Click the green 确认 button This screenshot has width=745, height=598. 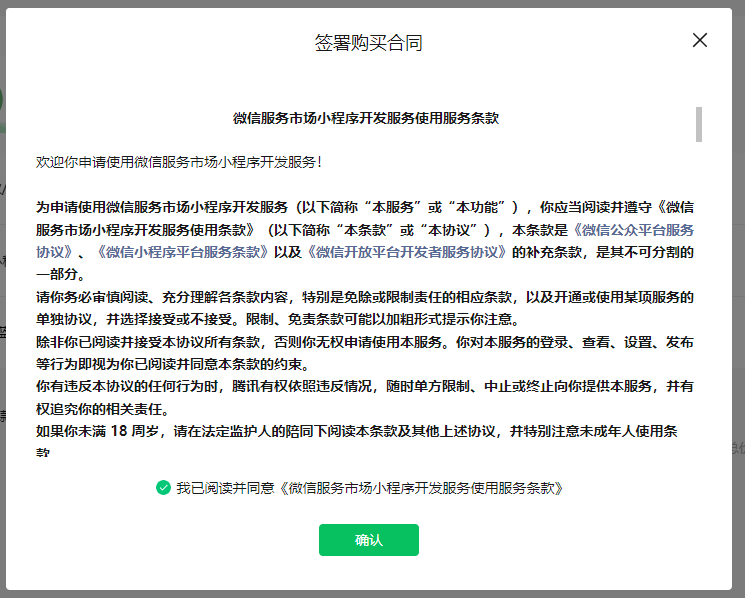(x=369, y=540)
